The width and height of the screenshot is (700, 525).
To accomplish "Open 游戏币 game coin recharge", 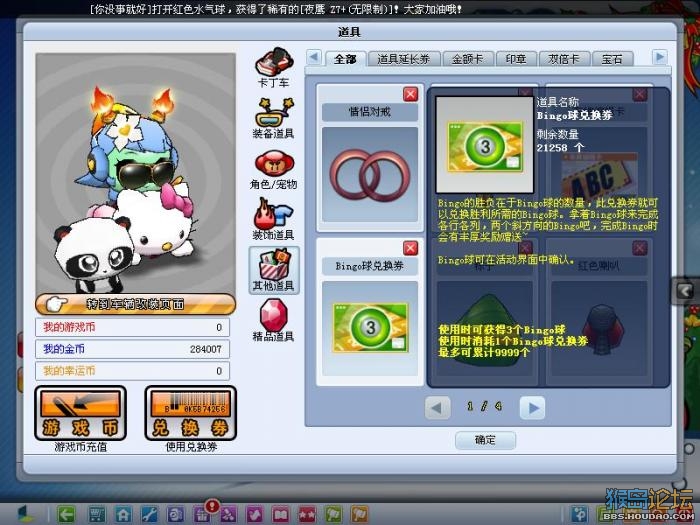I will pos(81,413).
